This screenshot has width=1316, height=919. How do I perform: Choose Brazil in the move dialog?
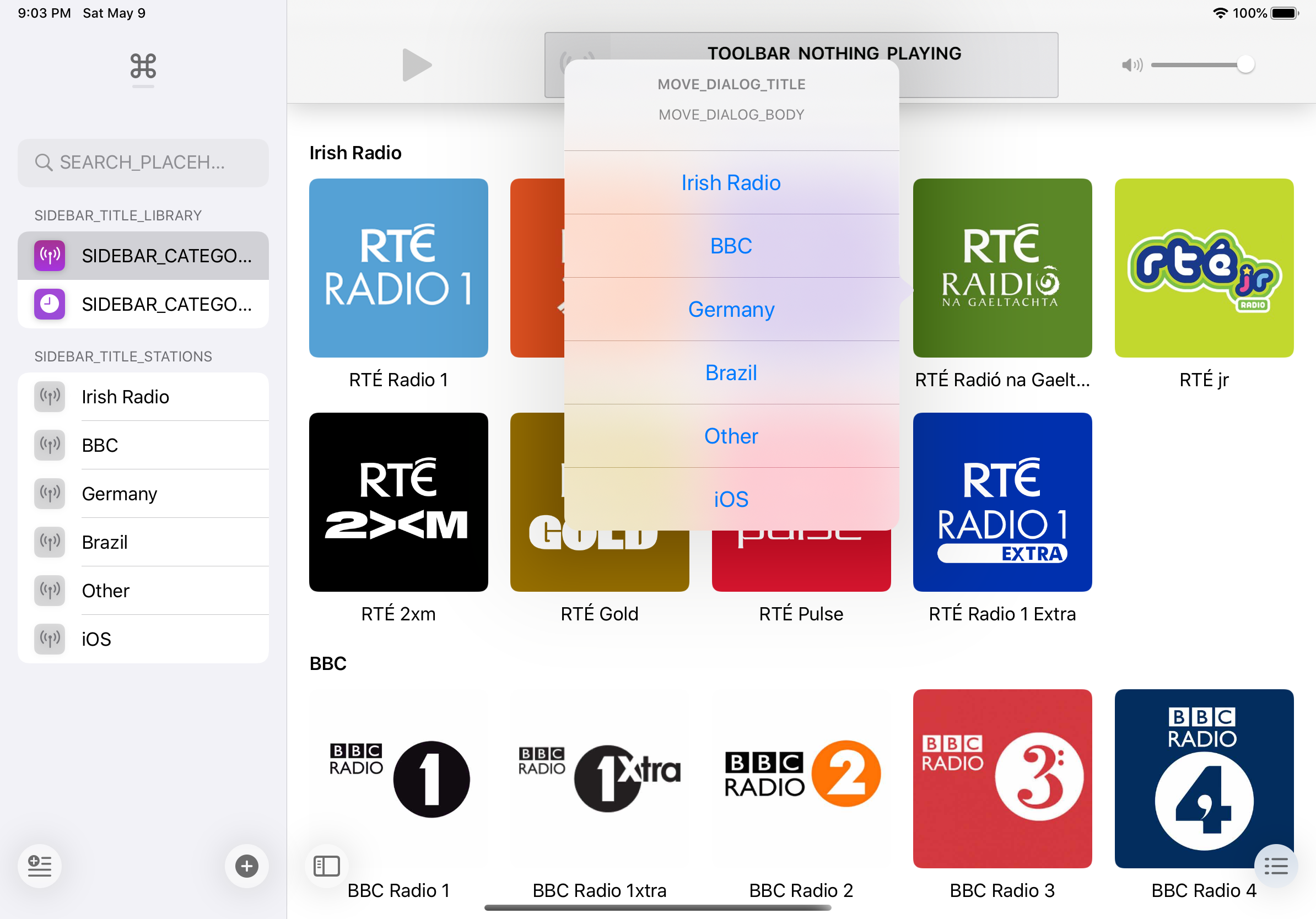[x=731, y=372]
